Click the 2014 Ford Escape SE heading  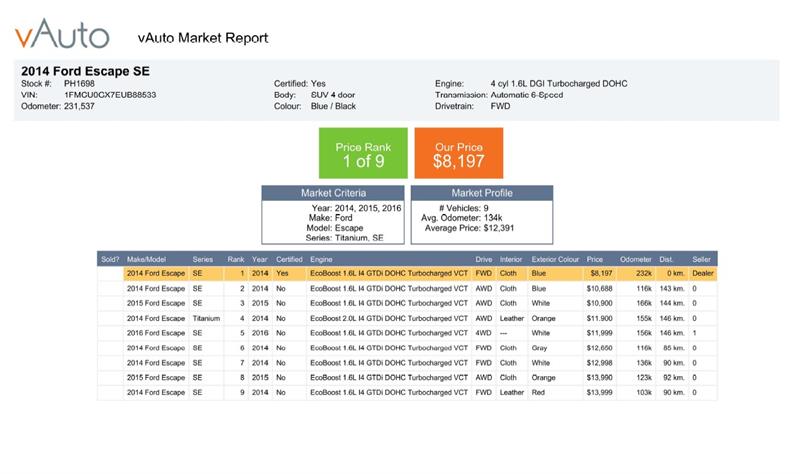click(85, 71)
